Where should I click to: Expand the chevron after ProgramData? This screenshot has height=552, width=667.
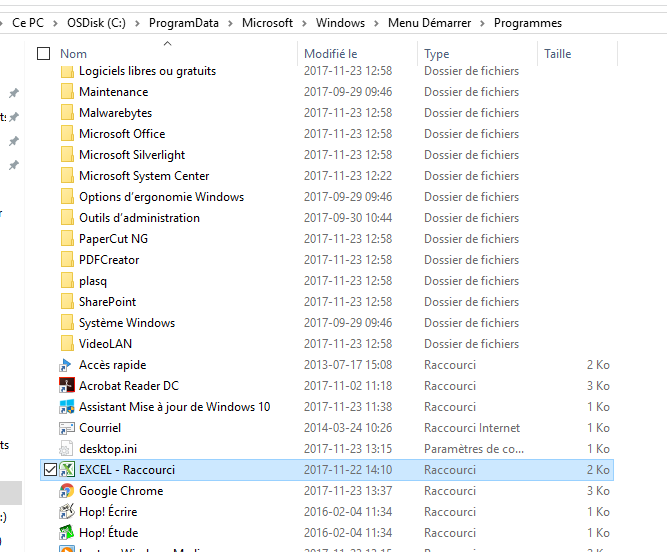230,23
